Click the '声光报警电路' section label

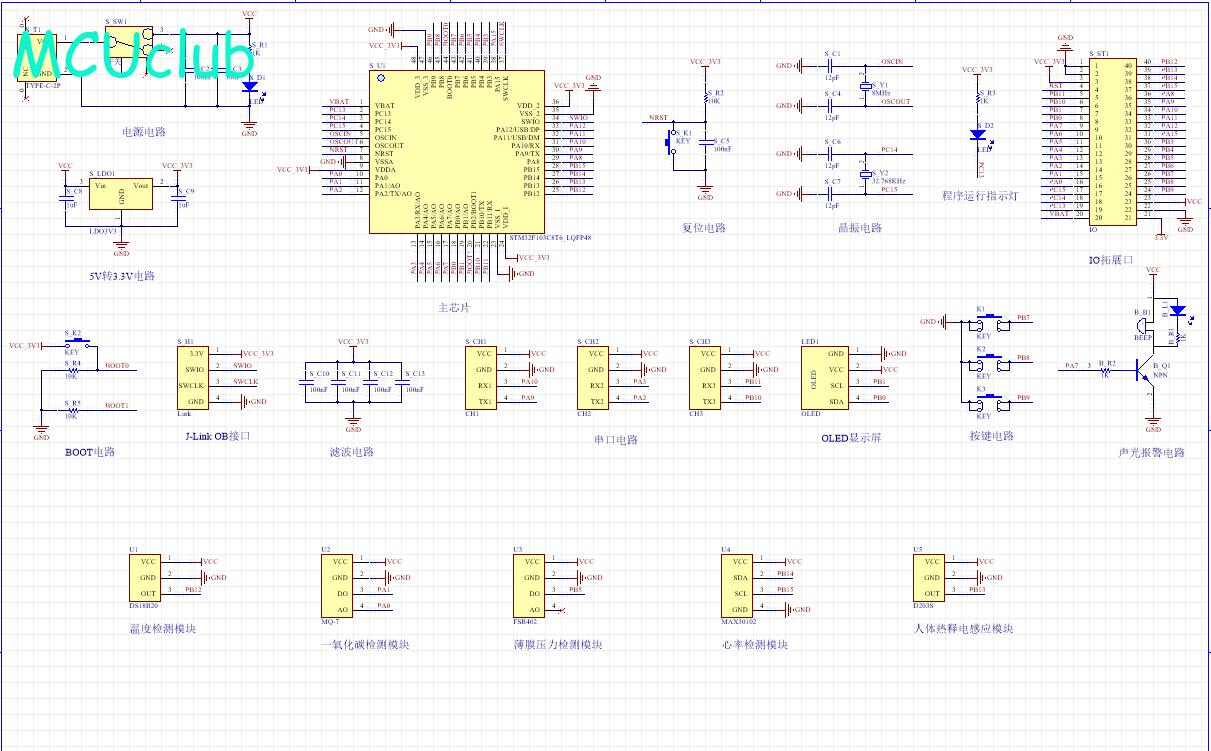click(x=1152, y=452)
